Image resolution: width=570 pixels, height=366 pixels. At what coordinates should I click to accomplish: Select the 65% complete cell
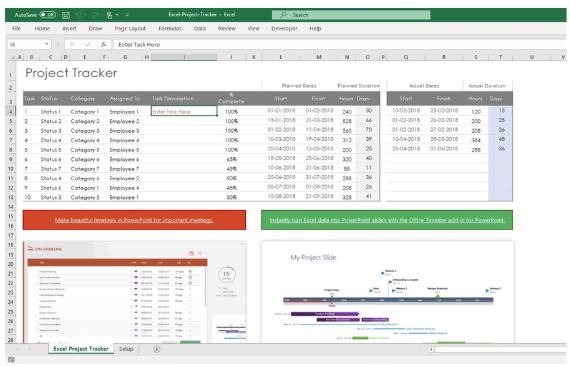231,159
